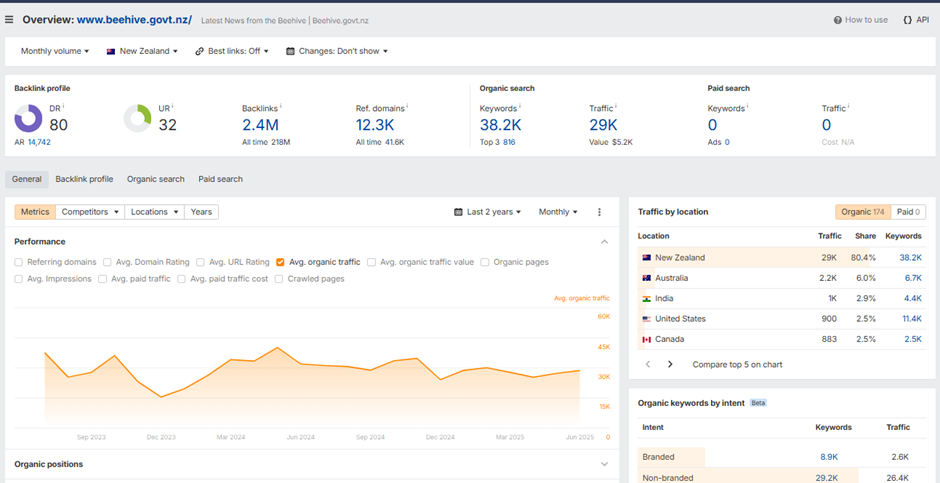Click the 38.2K organic keywords value
This screenshot has height=483, width=940.
pos(501,125)
